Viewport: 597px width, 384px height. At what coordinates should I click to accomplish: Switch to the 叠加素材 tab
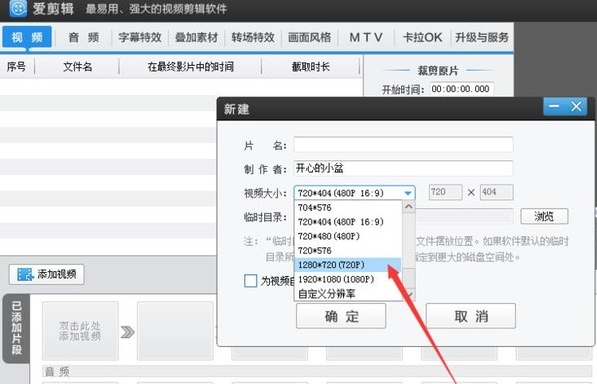pos(196,37)
